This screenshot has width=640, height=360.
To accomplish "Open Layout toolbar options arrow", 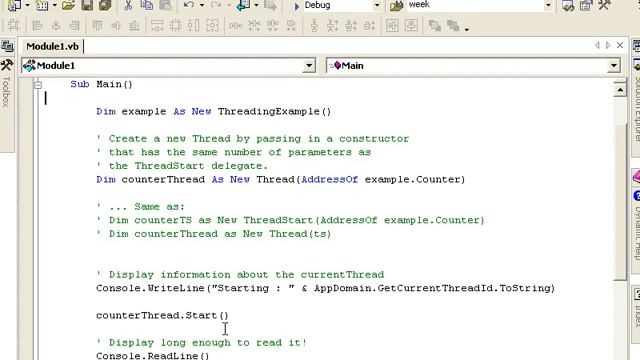I will (x=467, y=29).
